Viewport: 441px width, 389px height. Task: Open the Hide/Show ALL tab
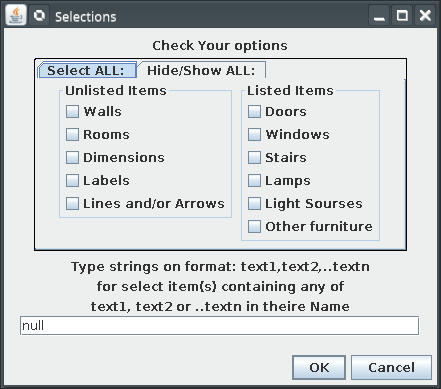[x=201, y=70]
